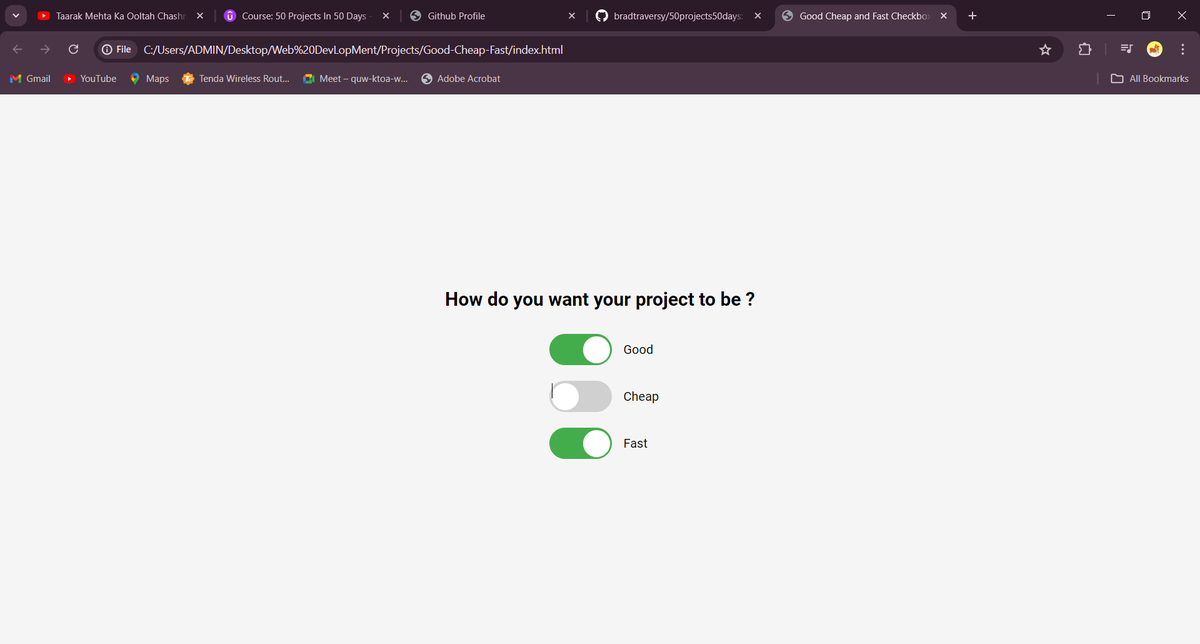The image size is (1200, 644).
Task: Close the Course: 50 Projects tab
Action: point(386,16)
